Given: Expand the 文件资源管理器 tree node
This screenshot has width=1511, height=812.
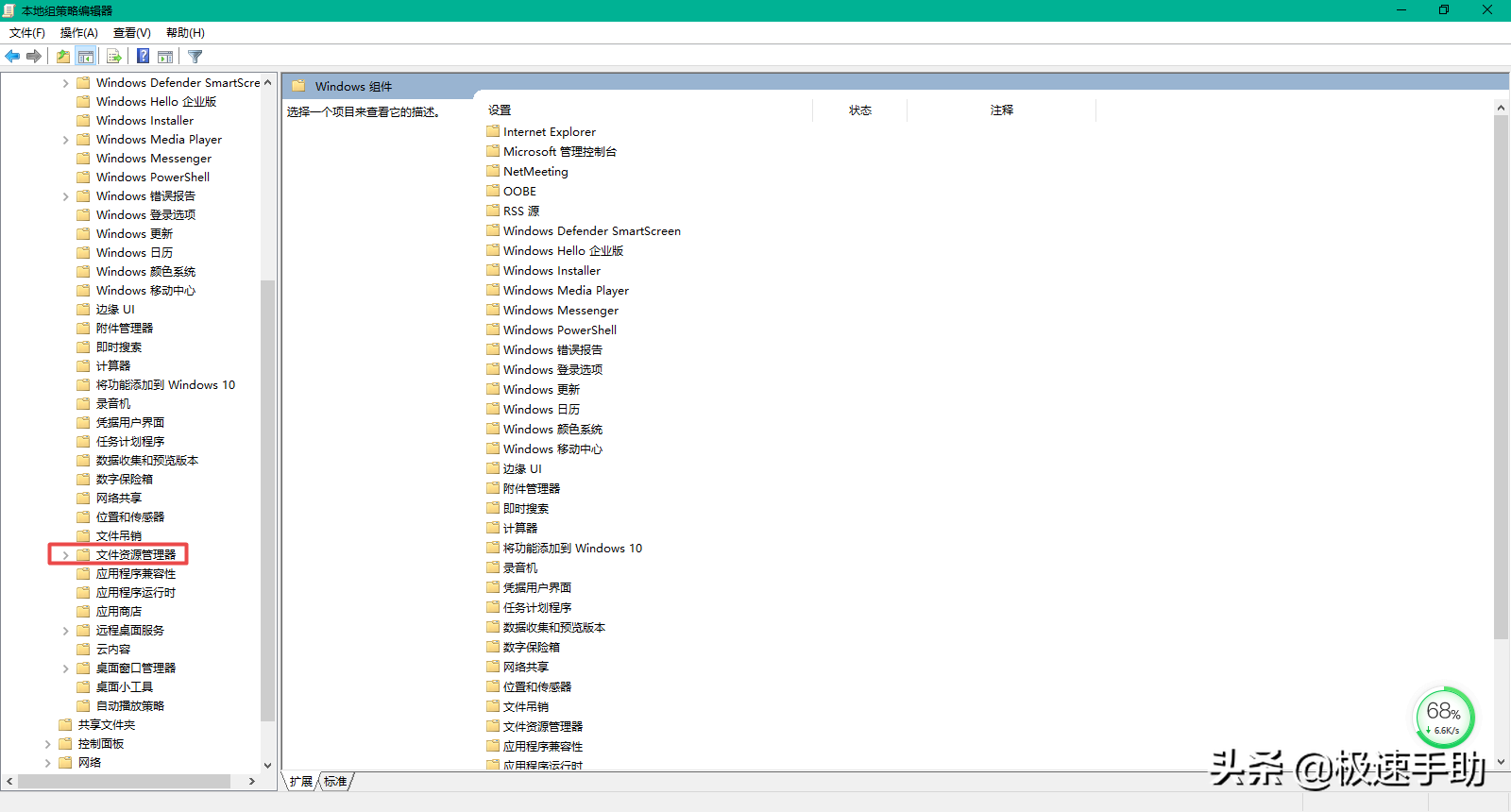Looking at the screenshot, I should click(x=65, y=555).
